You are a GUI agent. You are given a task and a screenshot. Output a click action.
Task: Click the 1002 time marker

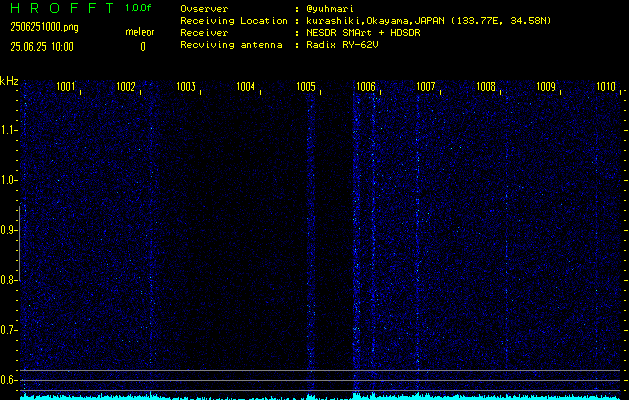coord(126,87)
